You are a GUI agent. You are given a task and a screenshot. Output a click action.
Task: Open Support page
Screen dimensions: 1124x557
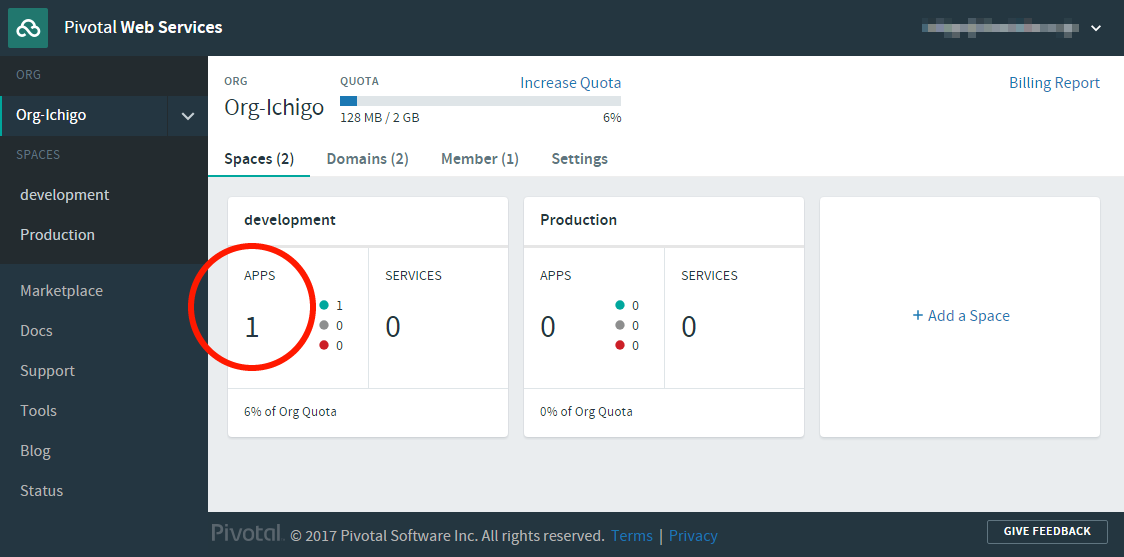pyautogui.click(x=47, y=371)
